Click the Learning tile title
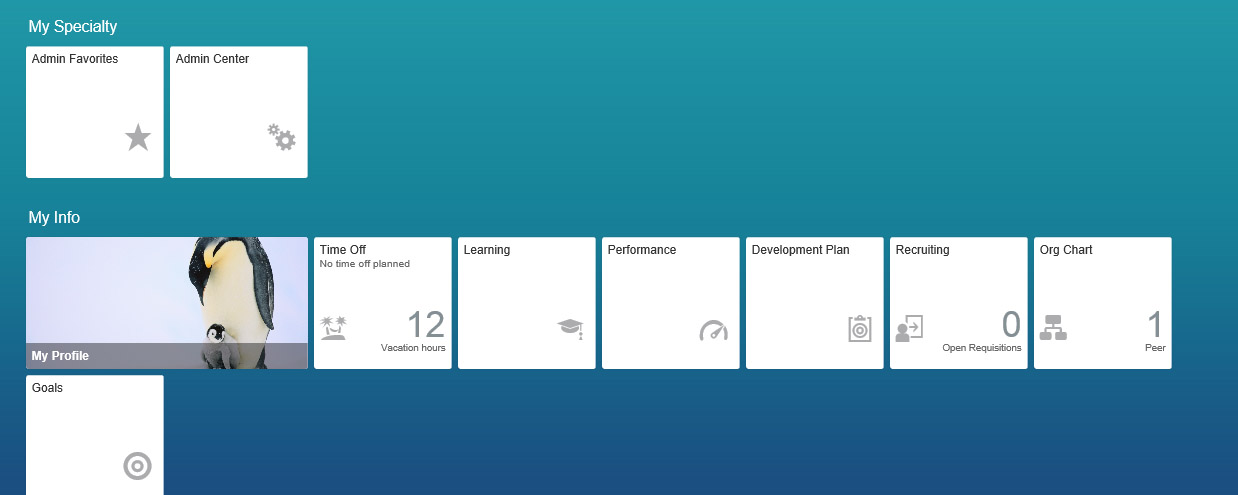Image resolution: width=1238 pixels, height=495 pixels. pyautogui.click(x=487, y=250)
